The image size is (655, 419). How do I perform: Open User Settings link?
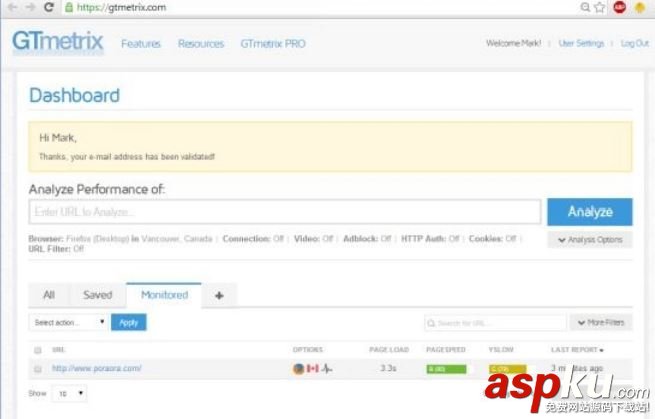pyautogui.click(x=581, y=43)
